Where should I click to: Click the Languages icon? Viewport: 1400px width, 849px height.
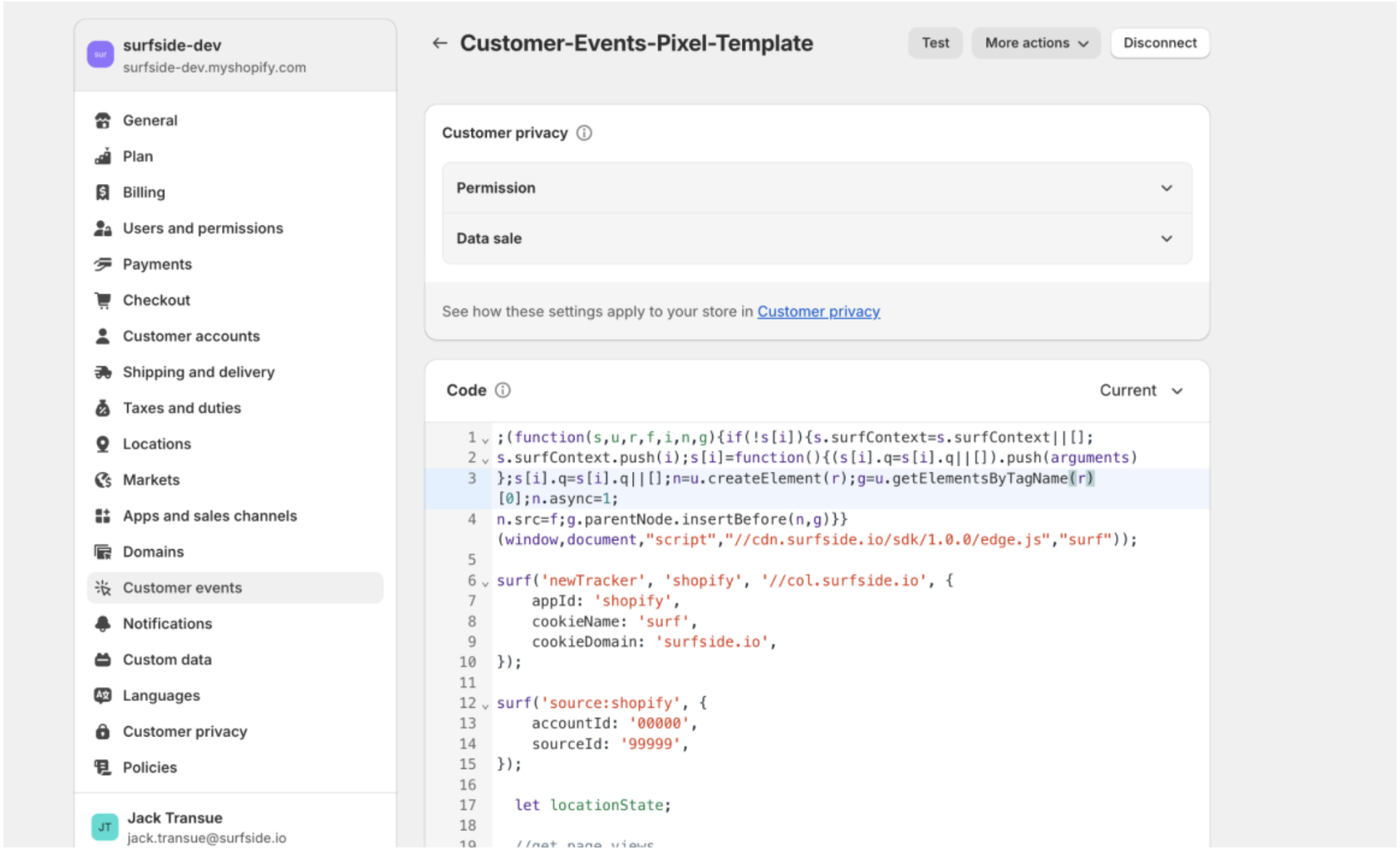point(103,695)
